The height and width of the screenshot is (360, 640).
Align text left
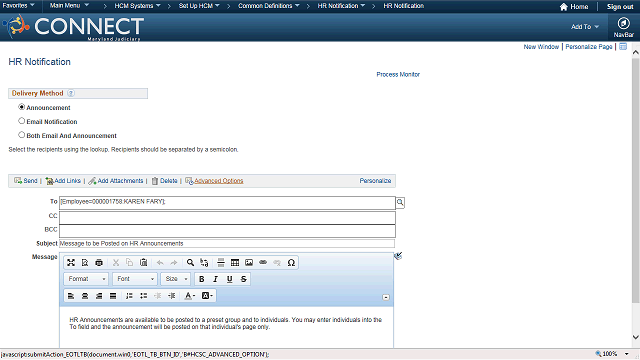tap(71, 296)
